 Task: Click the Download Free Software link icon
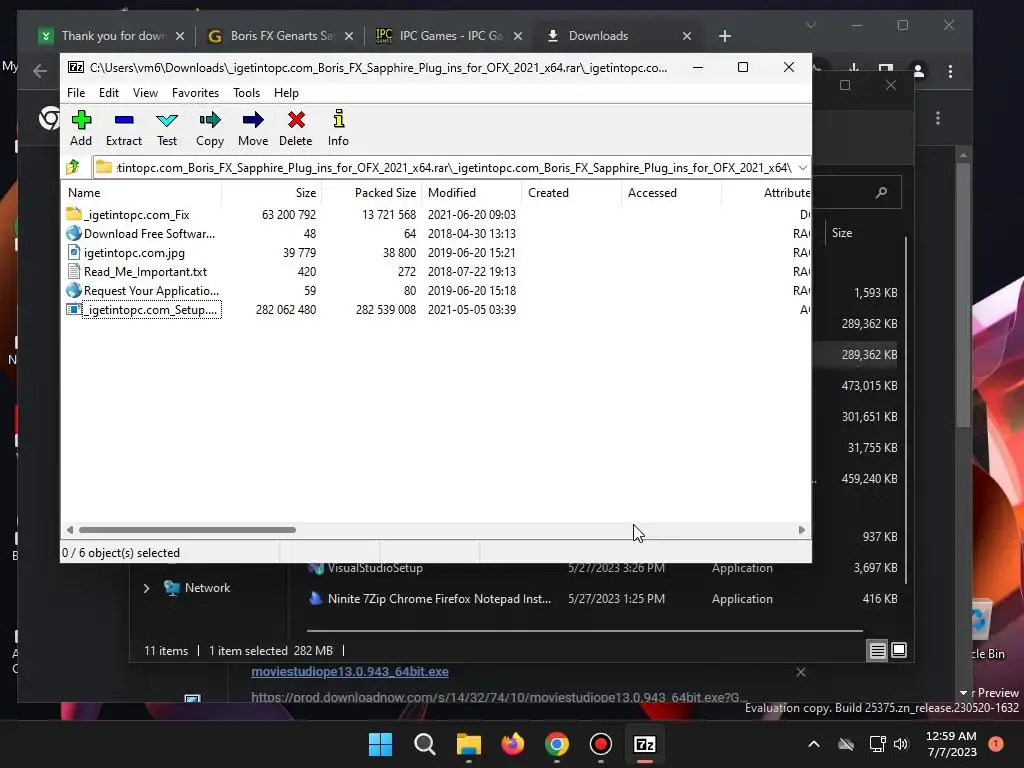(74, 233)
